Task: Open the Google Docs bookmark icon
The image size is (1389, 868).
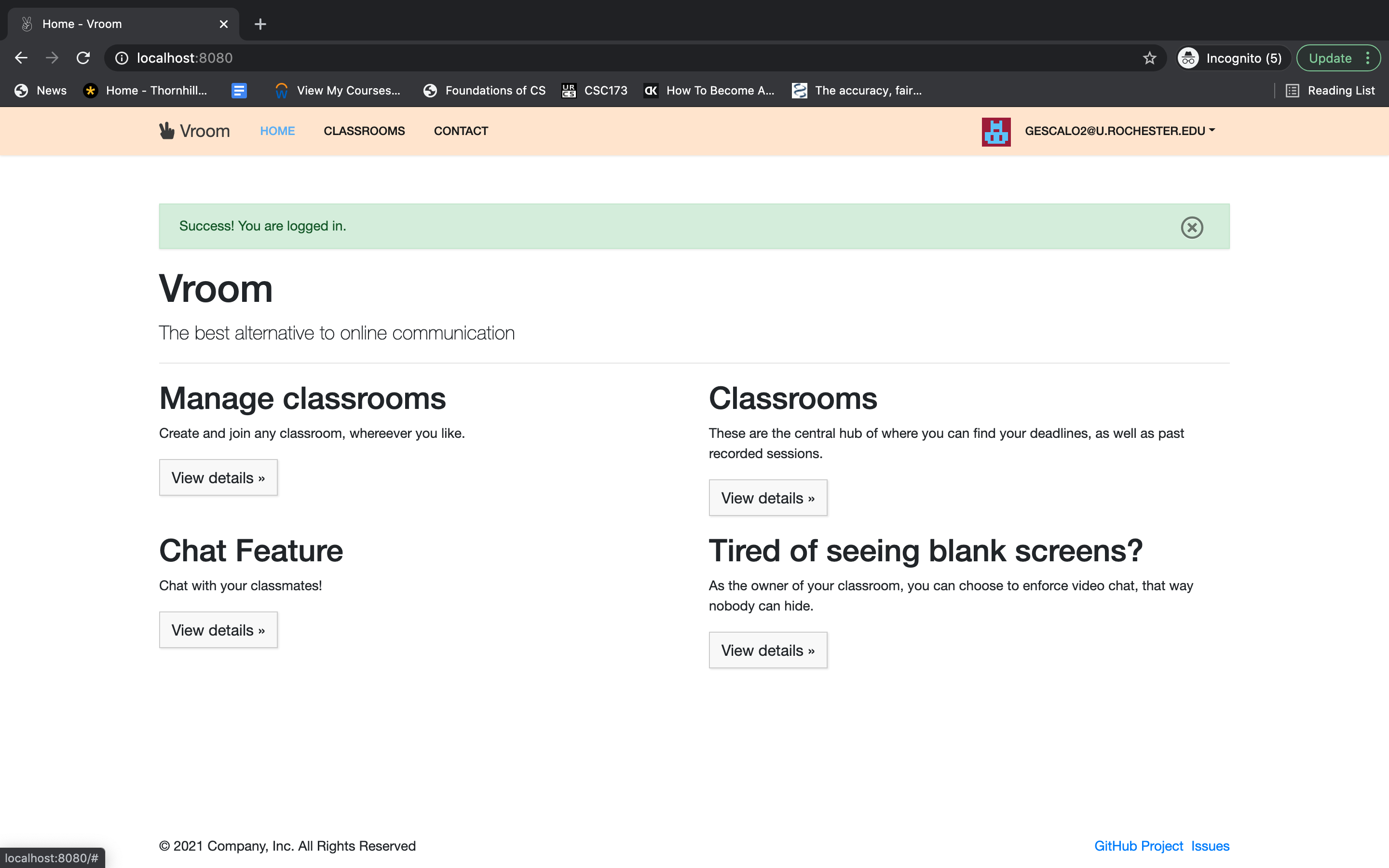Action: point(239,91)
